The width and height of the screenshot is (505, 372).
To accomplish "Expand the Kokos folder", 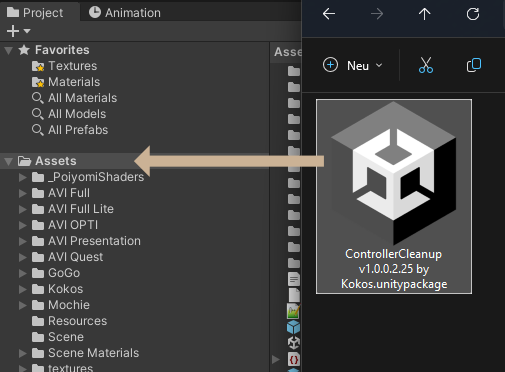I will pyautogui.click(x=23, y=289).
